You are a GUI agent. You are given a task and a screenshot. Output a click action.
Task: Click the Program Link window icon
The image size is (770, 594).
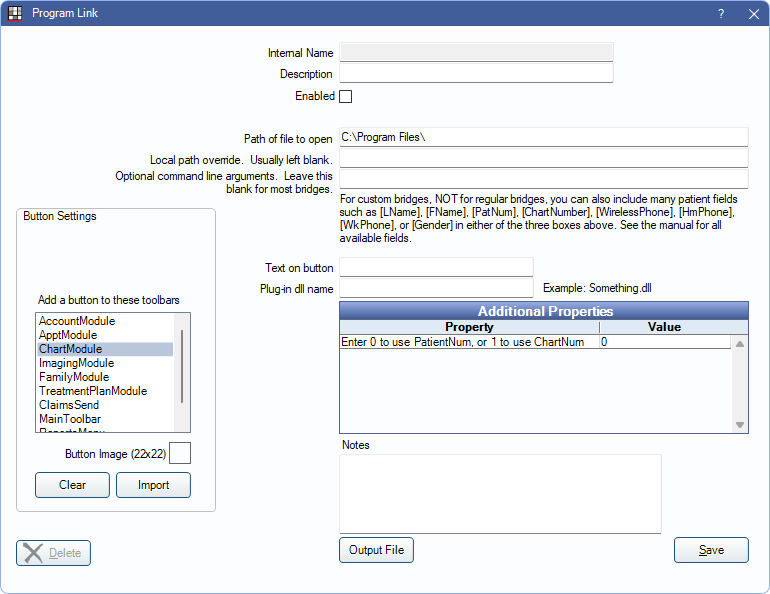[15, 14]
